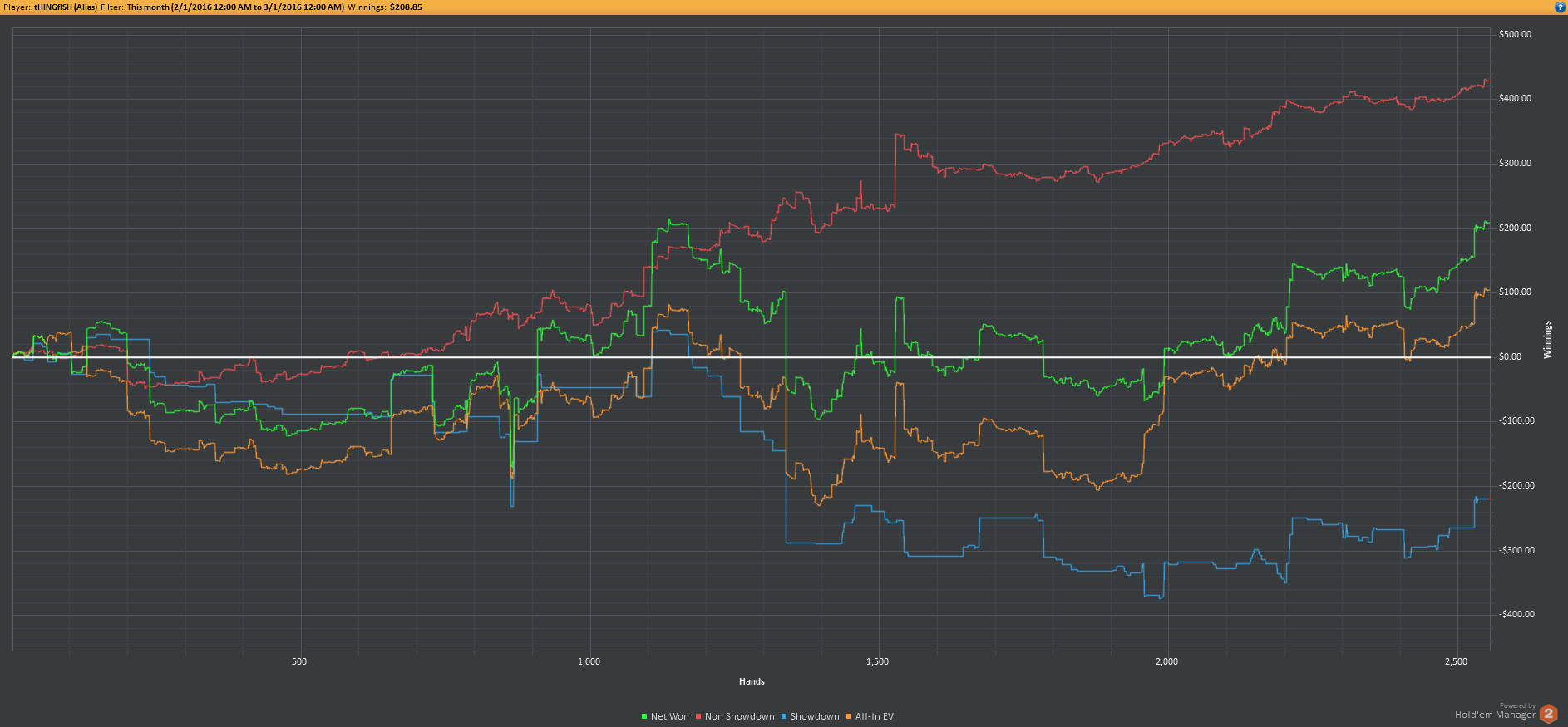Click the "1,000" hands axis label
Screen dimensions: 1568x727
click(x=589, y=661)
